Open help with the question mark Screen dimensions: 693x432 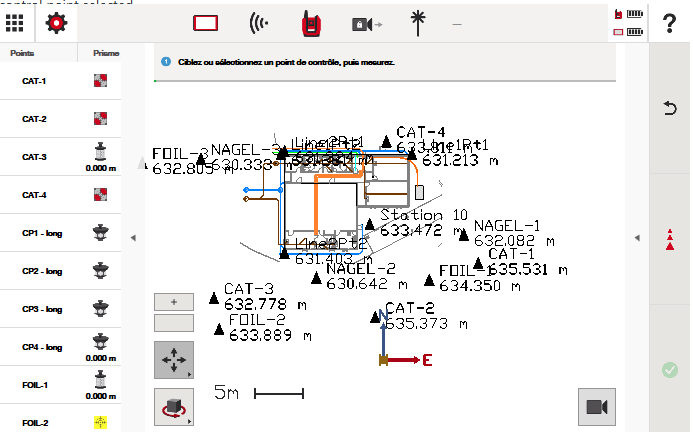pos(670,24)
